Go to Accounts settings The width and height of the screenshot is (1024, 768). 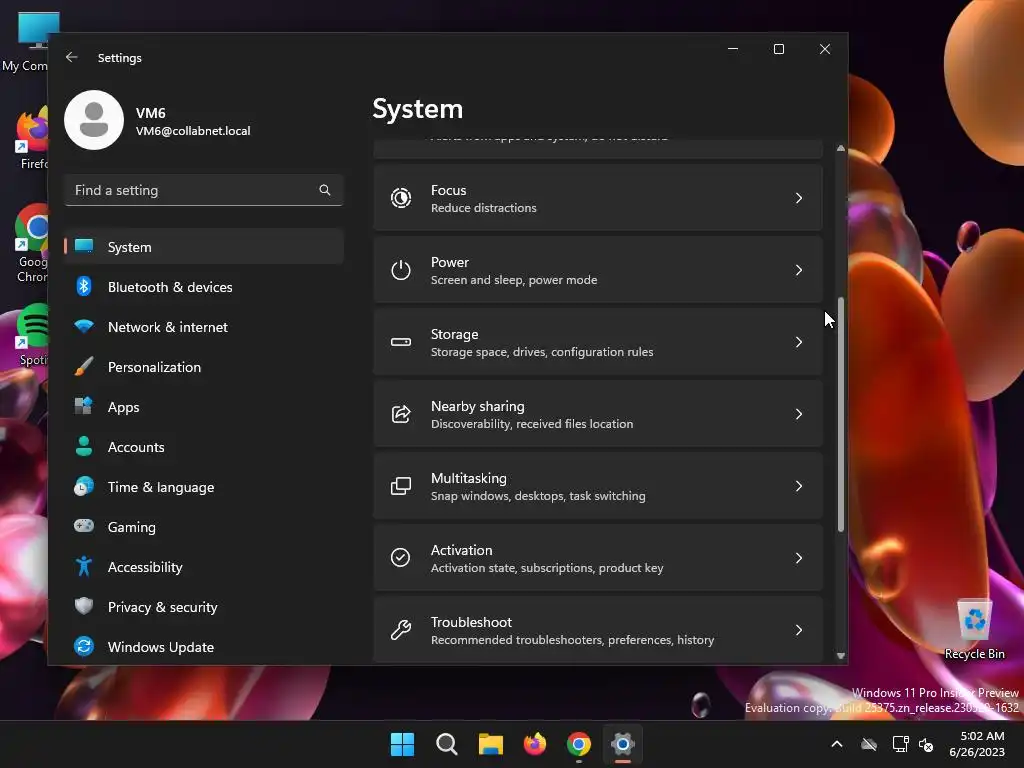point(204,447)
